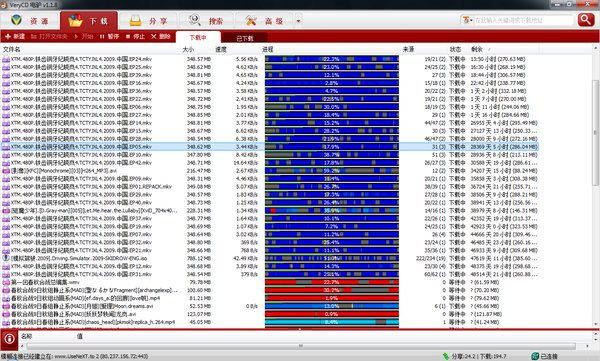The width and height of the screenshot is (600, 361).
Task: Click file icon of replica_h.264.mp4 row
Action: coord(6,322)
